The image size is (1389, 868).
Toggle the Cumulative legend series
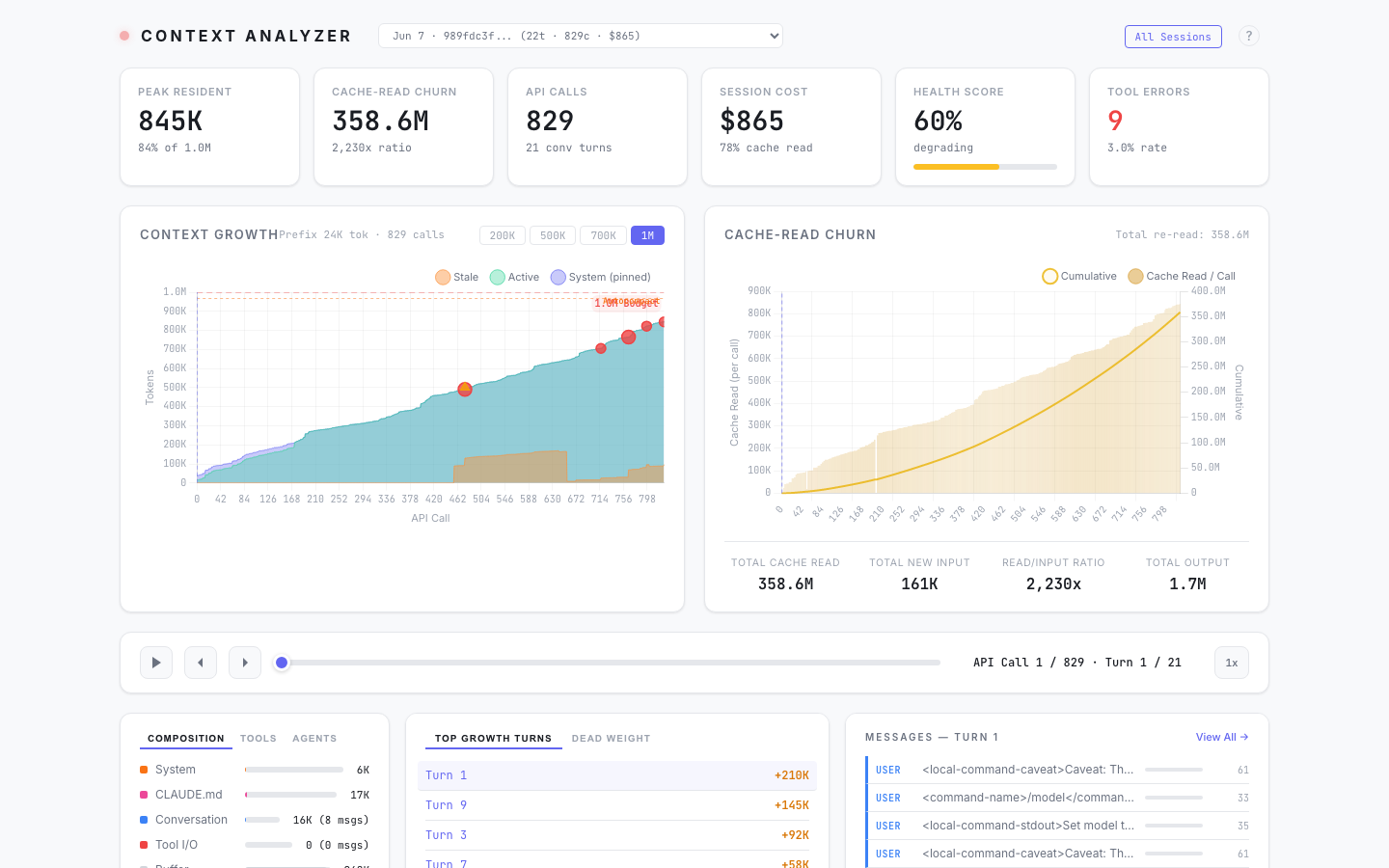1079,276
